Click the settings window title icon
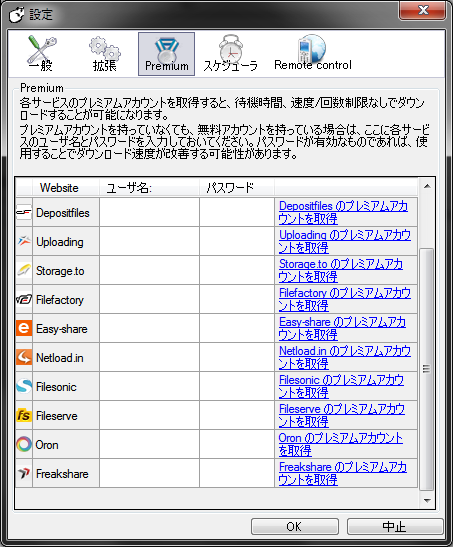Image resolution: width=453 pixels, height=547 pixels. 16,15
